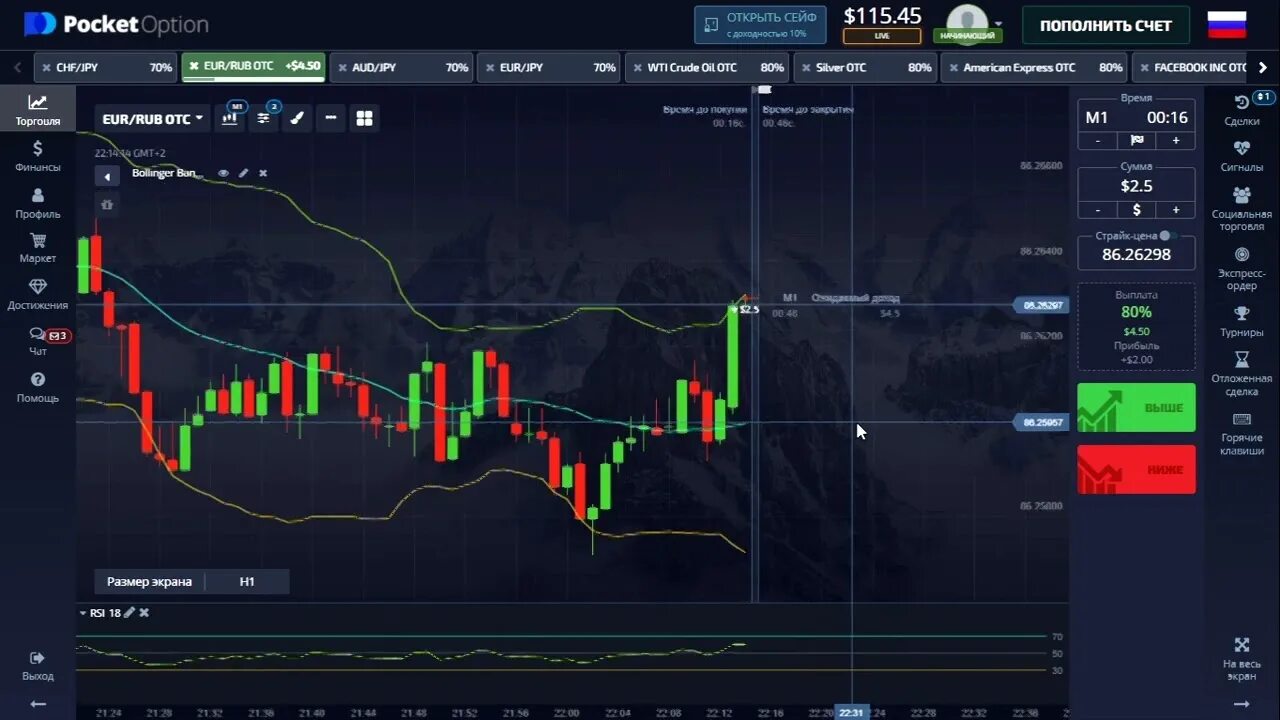Open the H1 screen size selector
This screenshot has height=720, width=1280.
(247, 581)
